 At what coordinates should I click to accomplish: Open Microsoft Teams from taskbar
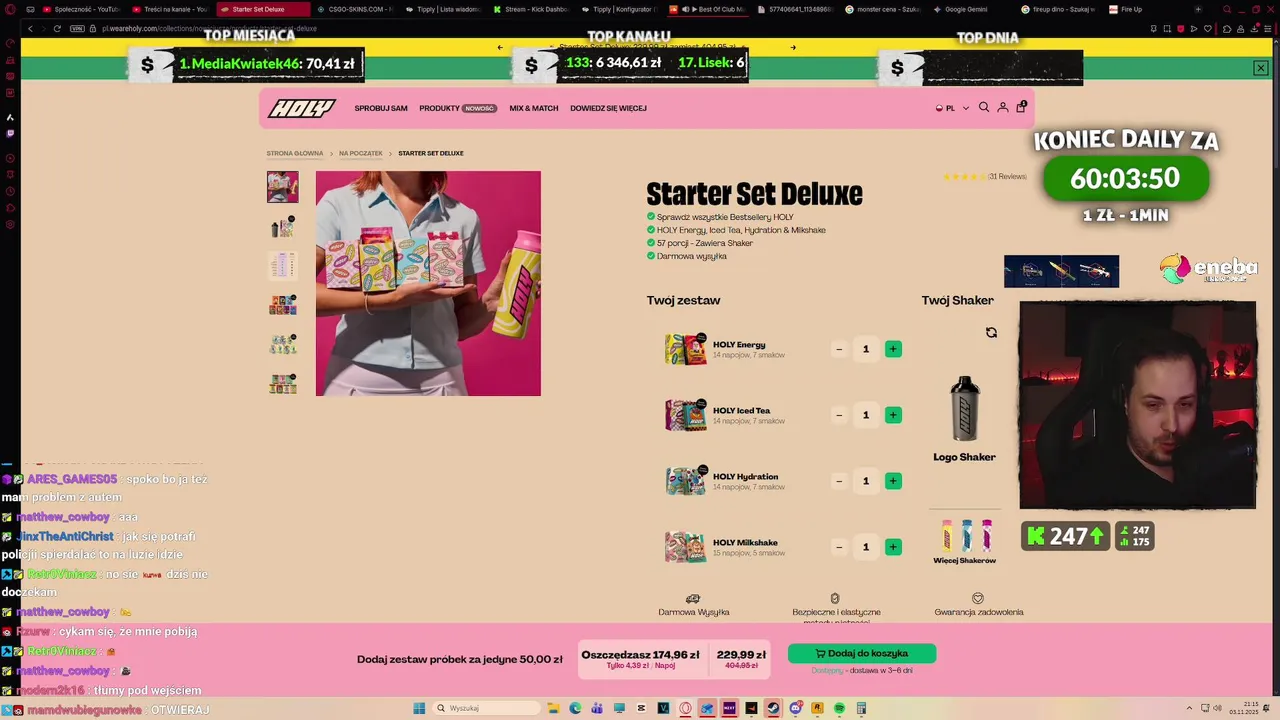pyautogui.click(x=597, y=708)
